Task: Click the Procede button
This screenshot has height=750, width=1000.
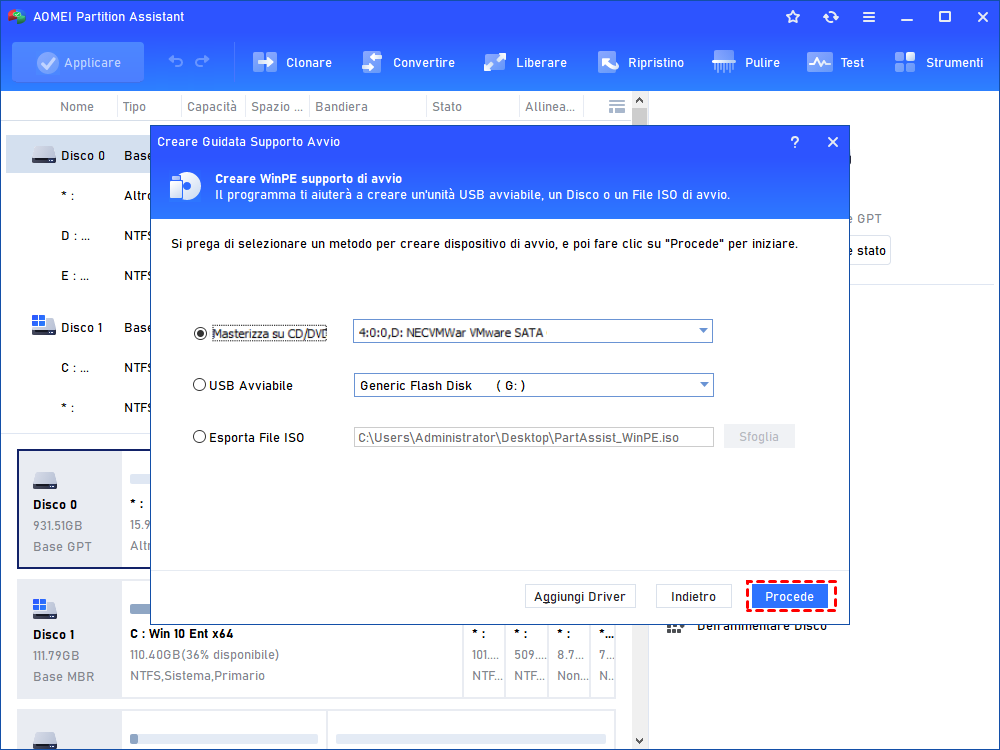Action: (790, 596)
